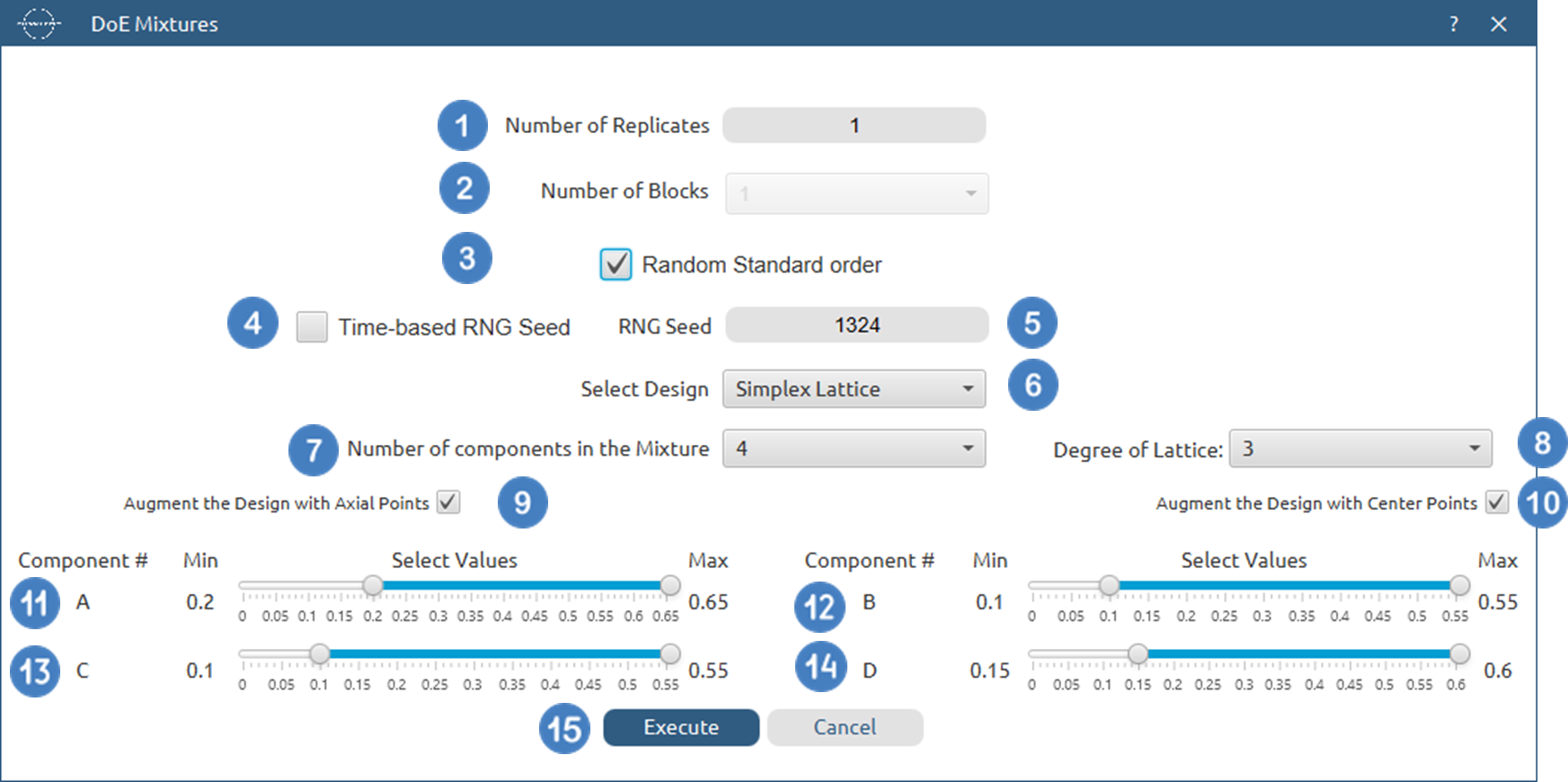
Task: Uncheck Augment the Design with Center Points
Action: tap(1496, 502)
